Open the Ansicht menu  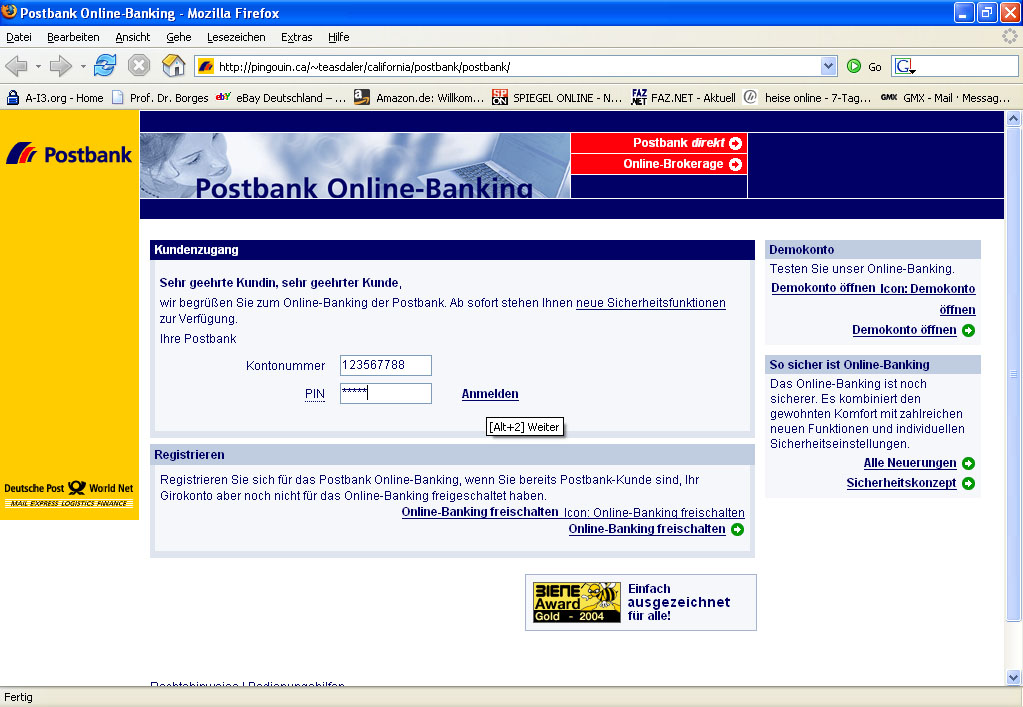coord(132,37)
